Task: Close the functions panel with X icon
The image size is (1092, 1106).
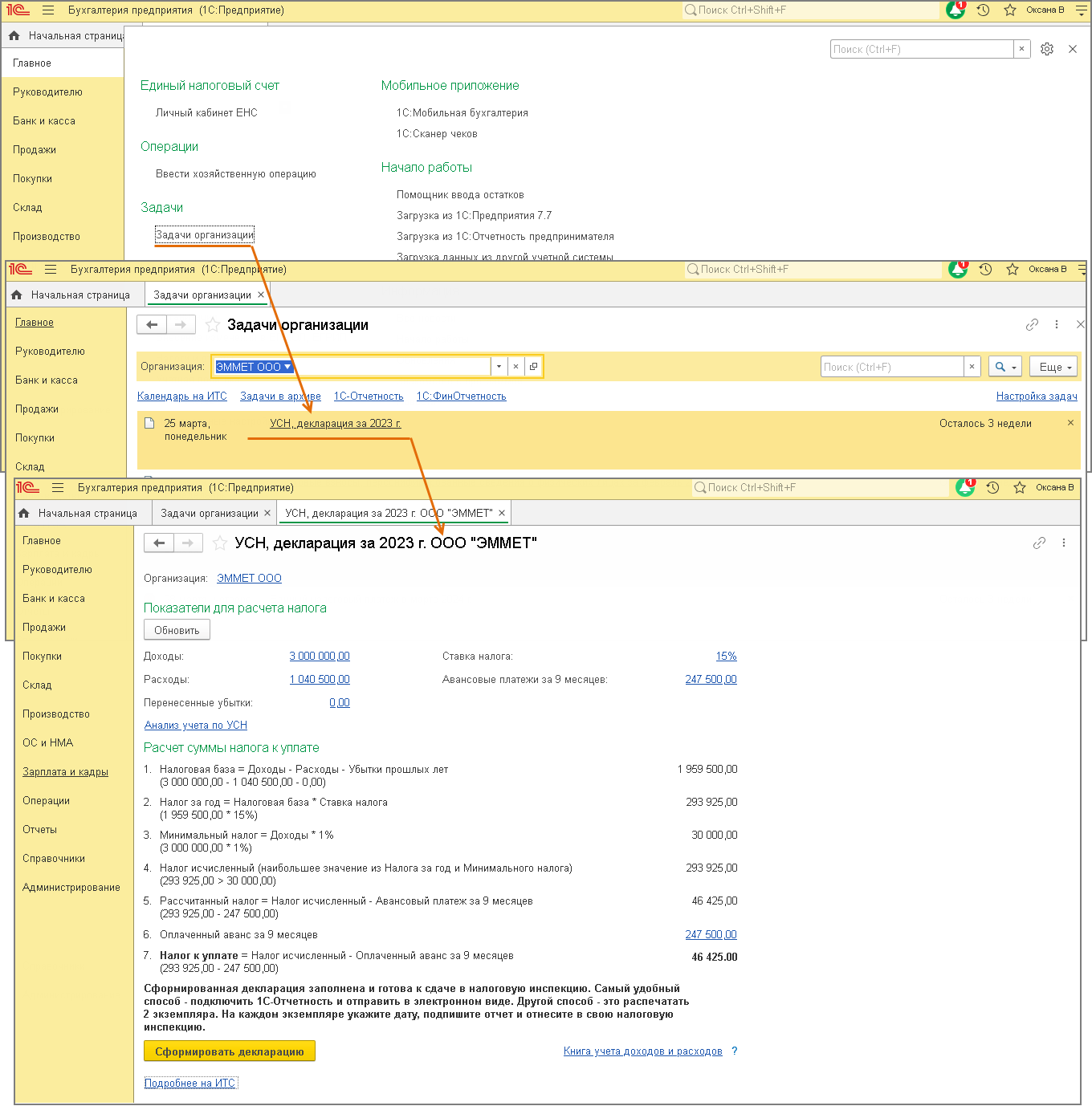Action: pos(1073,49)
